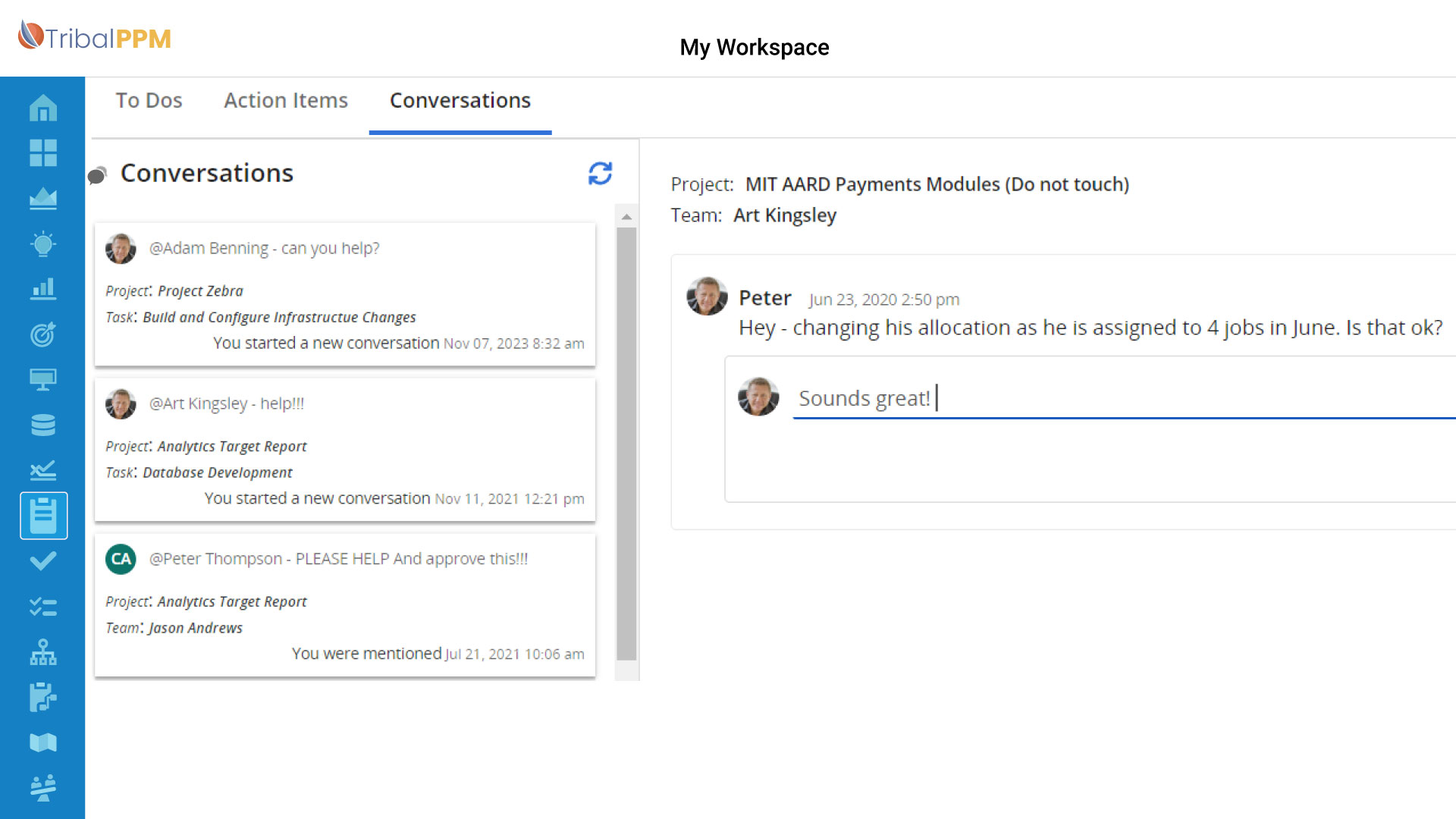Click the speech bubble Conversations icon
The height and width of the screenshot is (819, 1456).
pyautogui.click(x=98, y=176)
